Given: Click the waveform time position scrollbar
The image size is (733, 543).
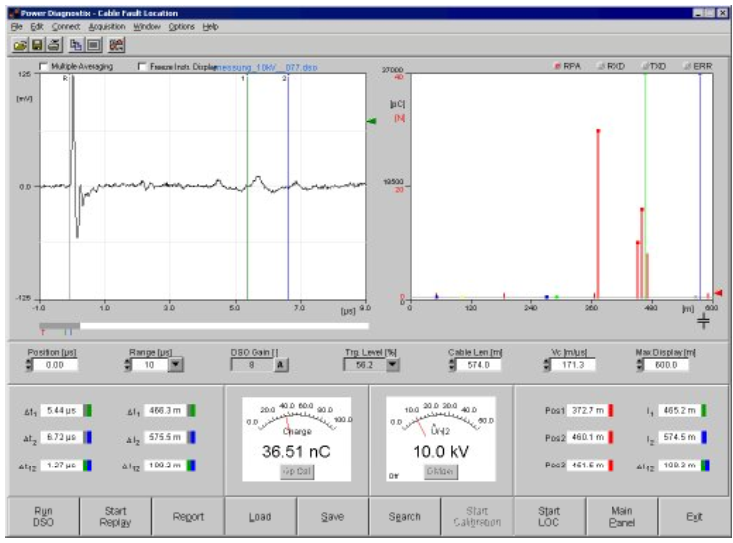Looking at the screenshot, I should 204,326.
